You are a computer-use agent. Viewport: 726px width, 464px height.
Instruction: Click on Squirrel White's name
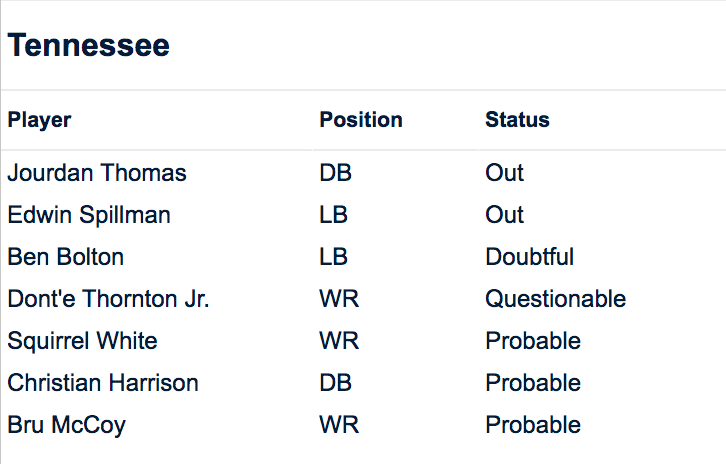pos(82,341)
